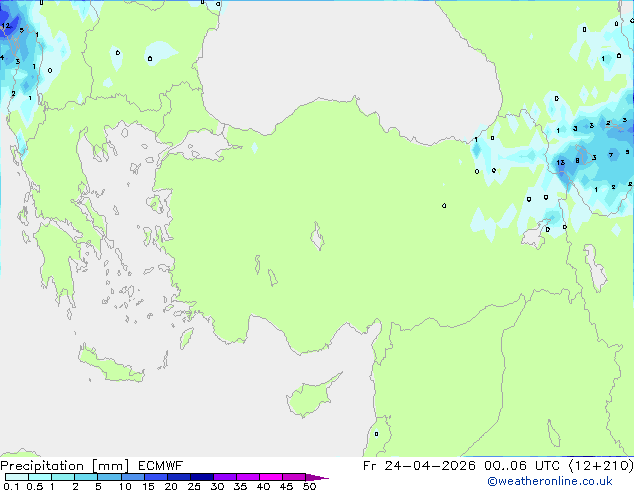Viewport: 634px width, 490px height.
Task: Click the '35' legend scale label
Action: point(240,486)
